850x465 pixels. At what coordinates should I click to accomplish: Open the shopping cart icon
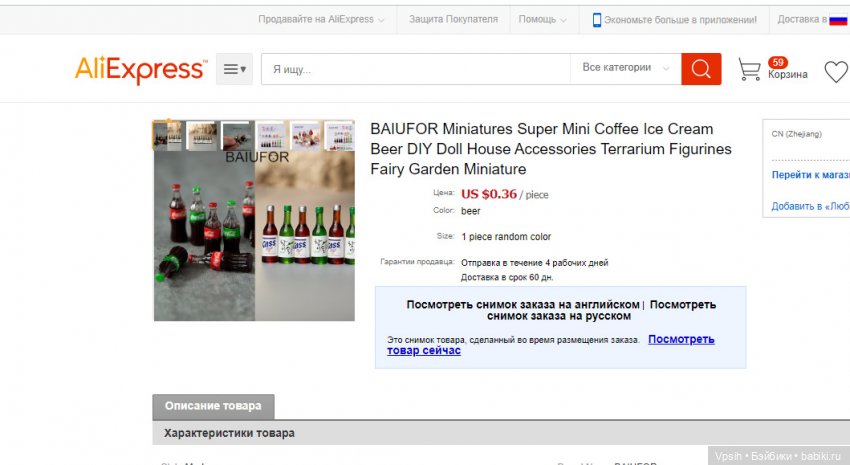(749, 69)
